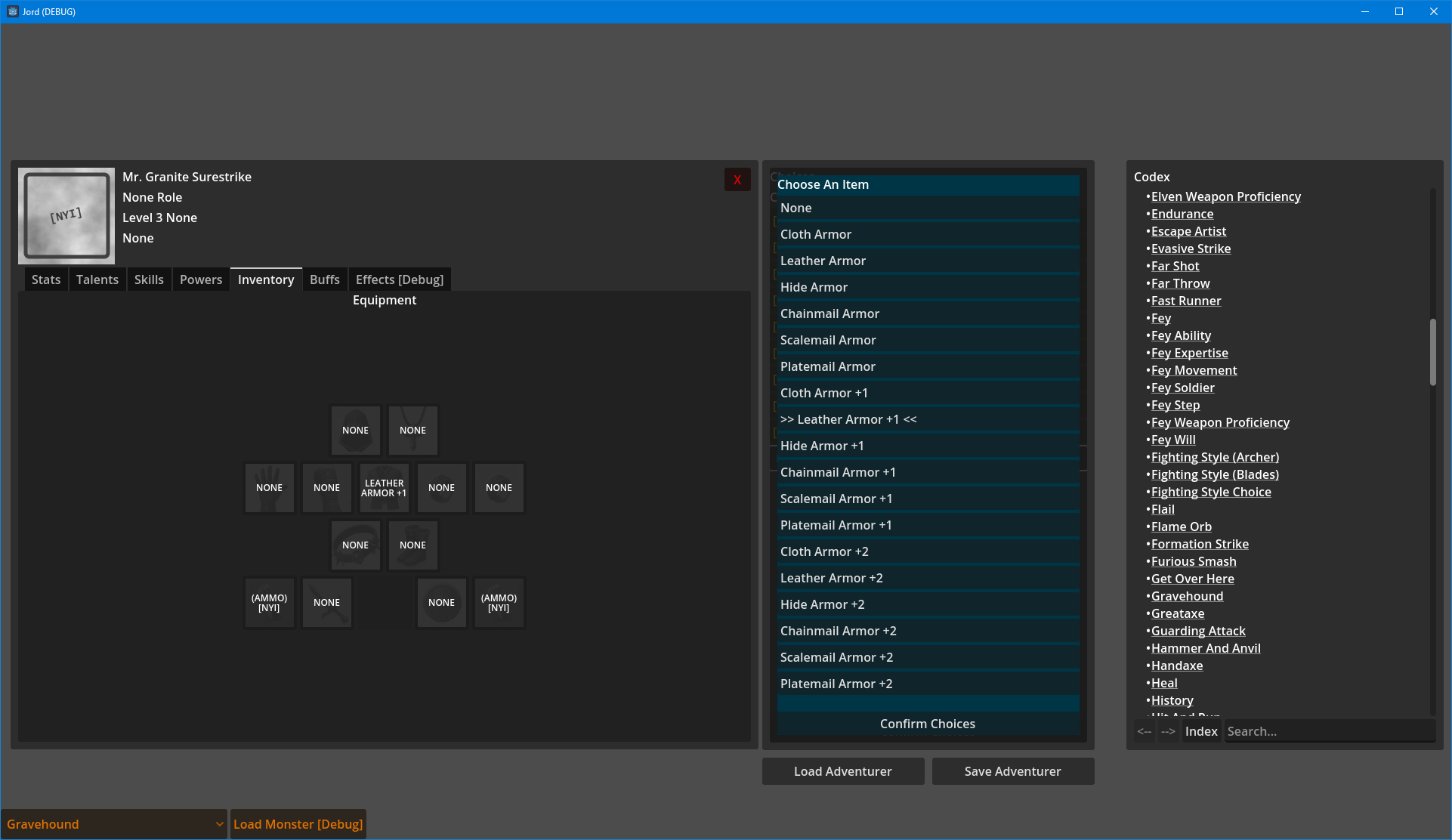Open the Powers tab
Image resolution: width=1452 pixels, height=840 pixels.
(201, 279)
